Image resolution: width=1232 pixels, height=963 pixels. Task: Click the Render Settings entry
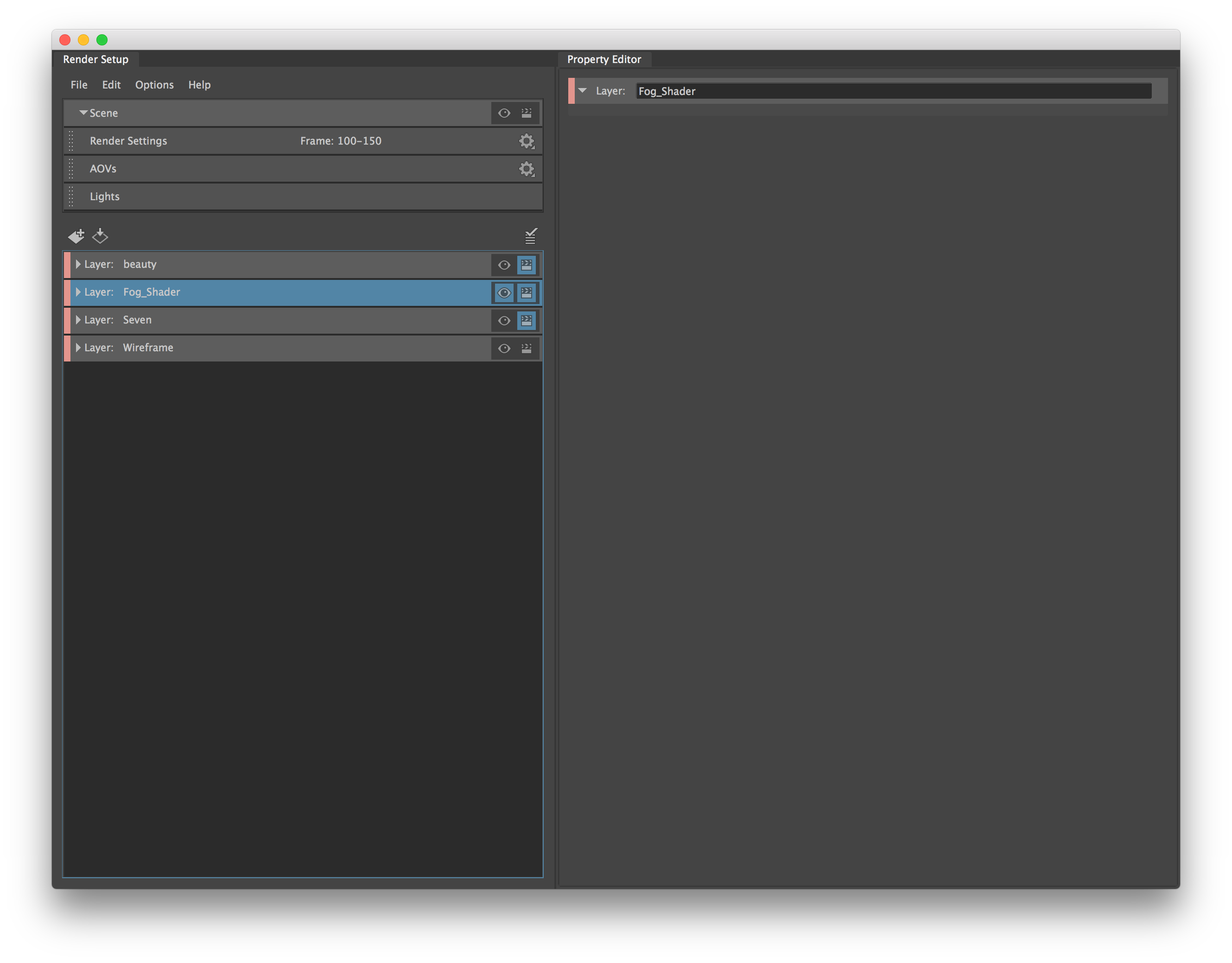click(128, 141)
